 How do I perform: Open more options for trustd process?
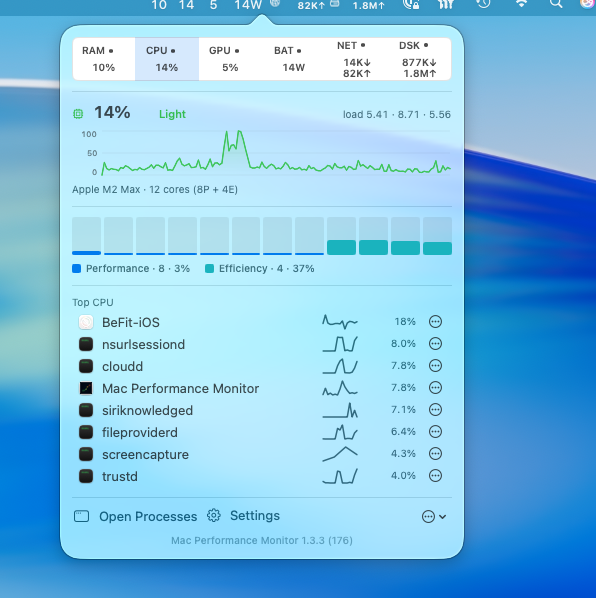(x=435, y=476)
